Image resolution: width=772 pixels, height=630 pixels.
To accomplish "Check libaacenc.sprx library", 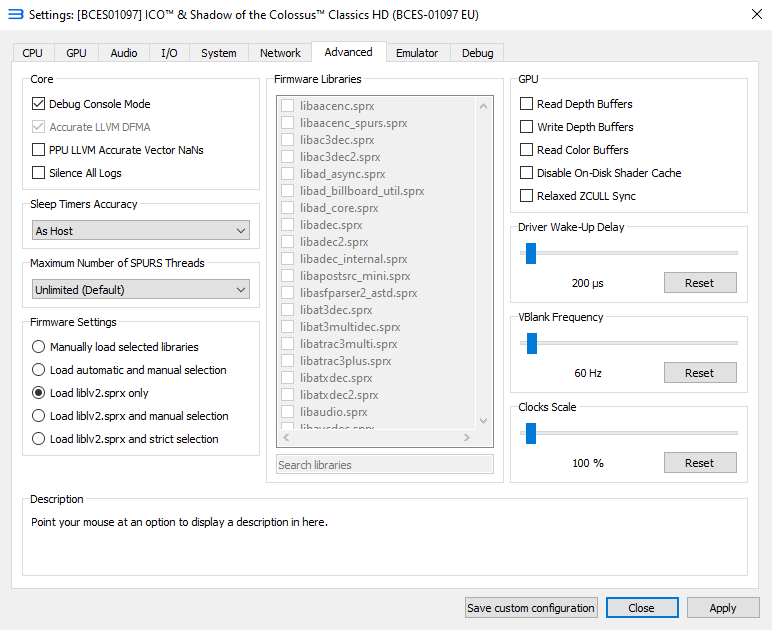I will [x=288, y=106].
